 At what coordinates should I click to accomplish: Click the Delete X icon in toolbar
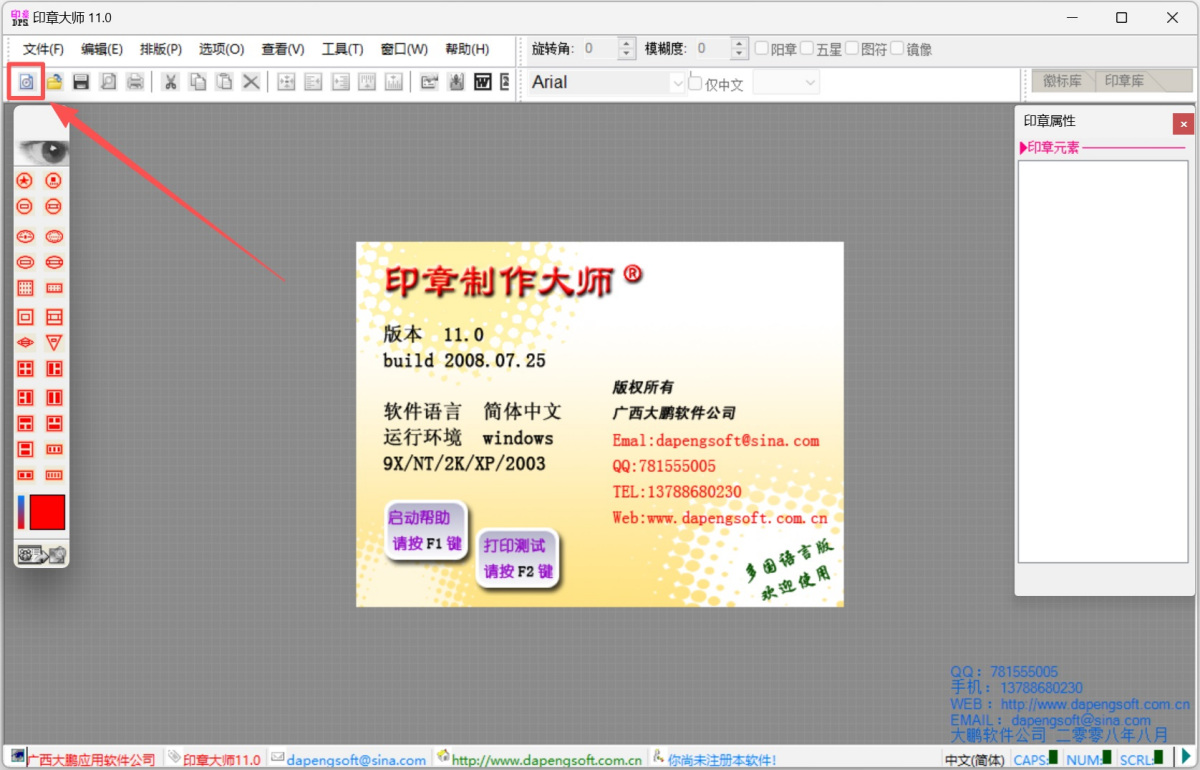251,82
